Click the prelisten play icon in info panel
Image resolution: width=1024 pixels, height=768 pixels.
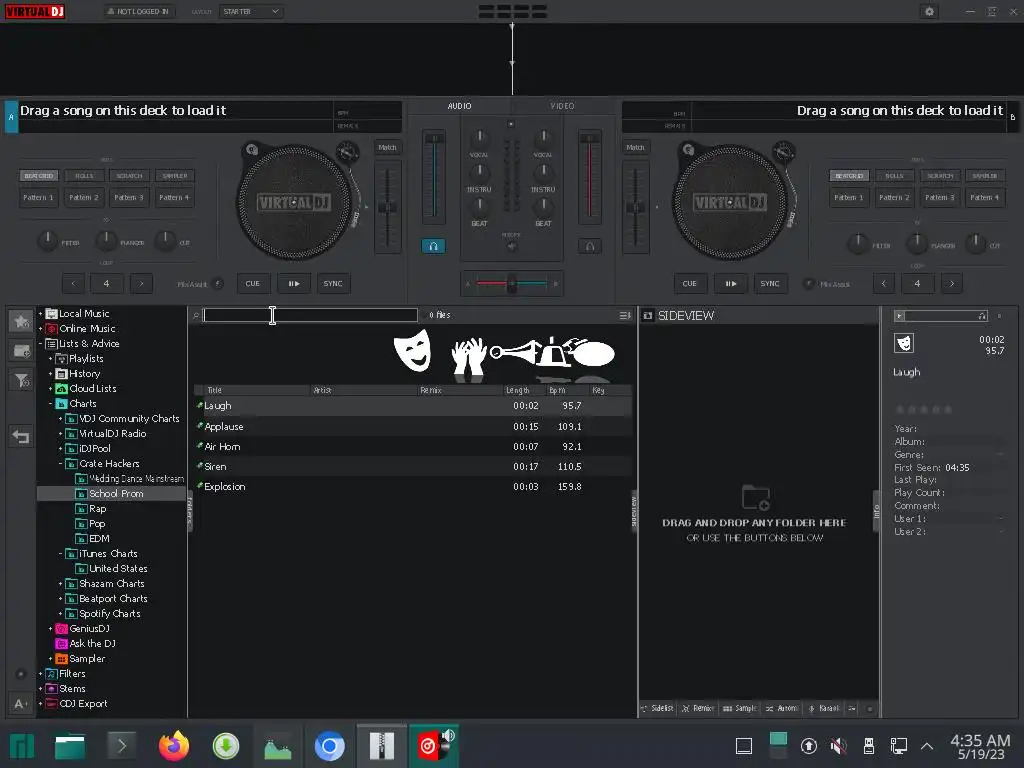(899, 316)
